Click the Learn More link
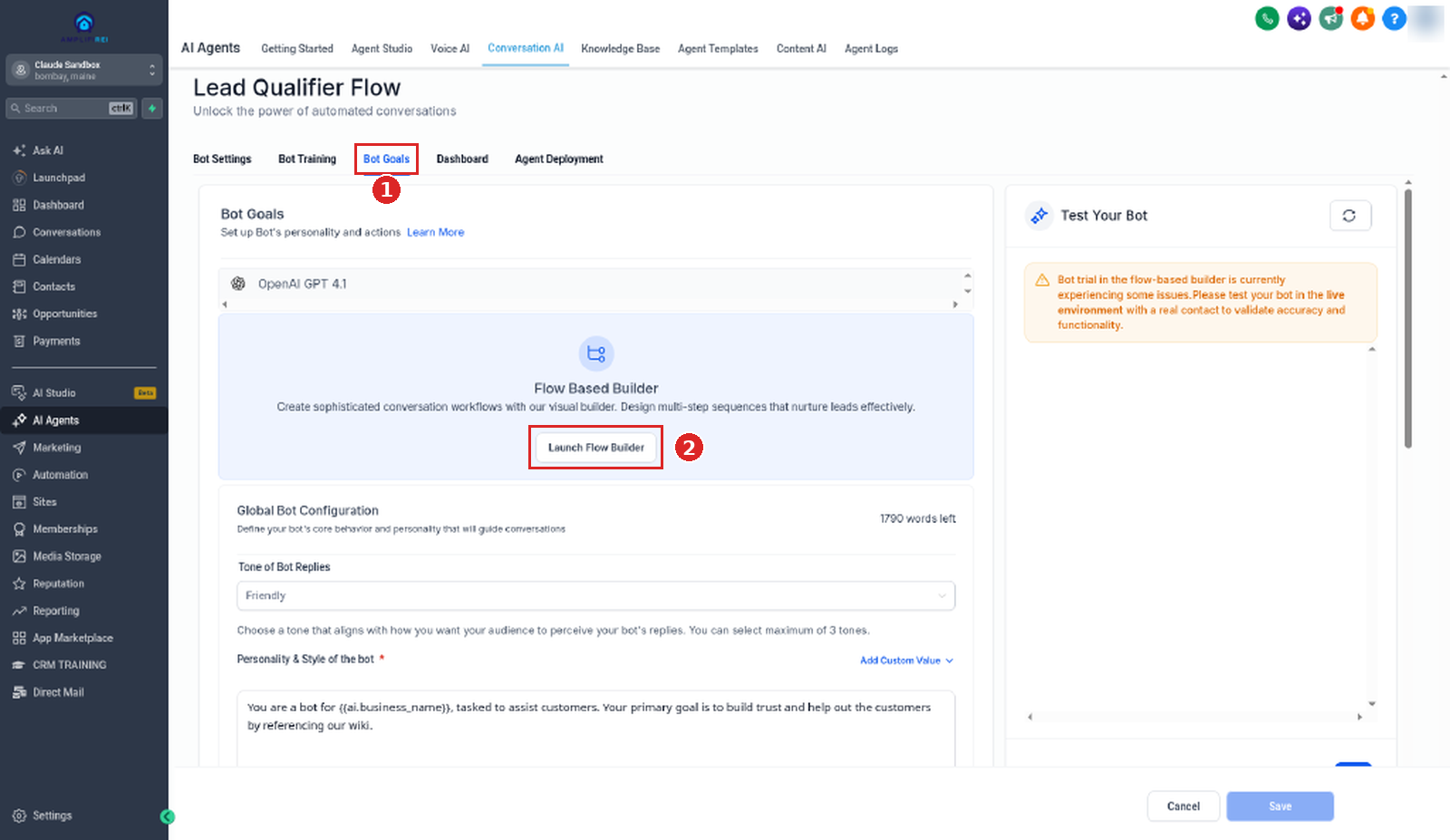Image resolution: width=1450 pixels, height=840 pixels. point(435,233)
